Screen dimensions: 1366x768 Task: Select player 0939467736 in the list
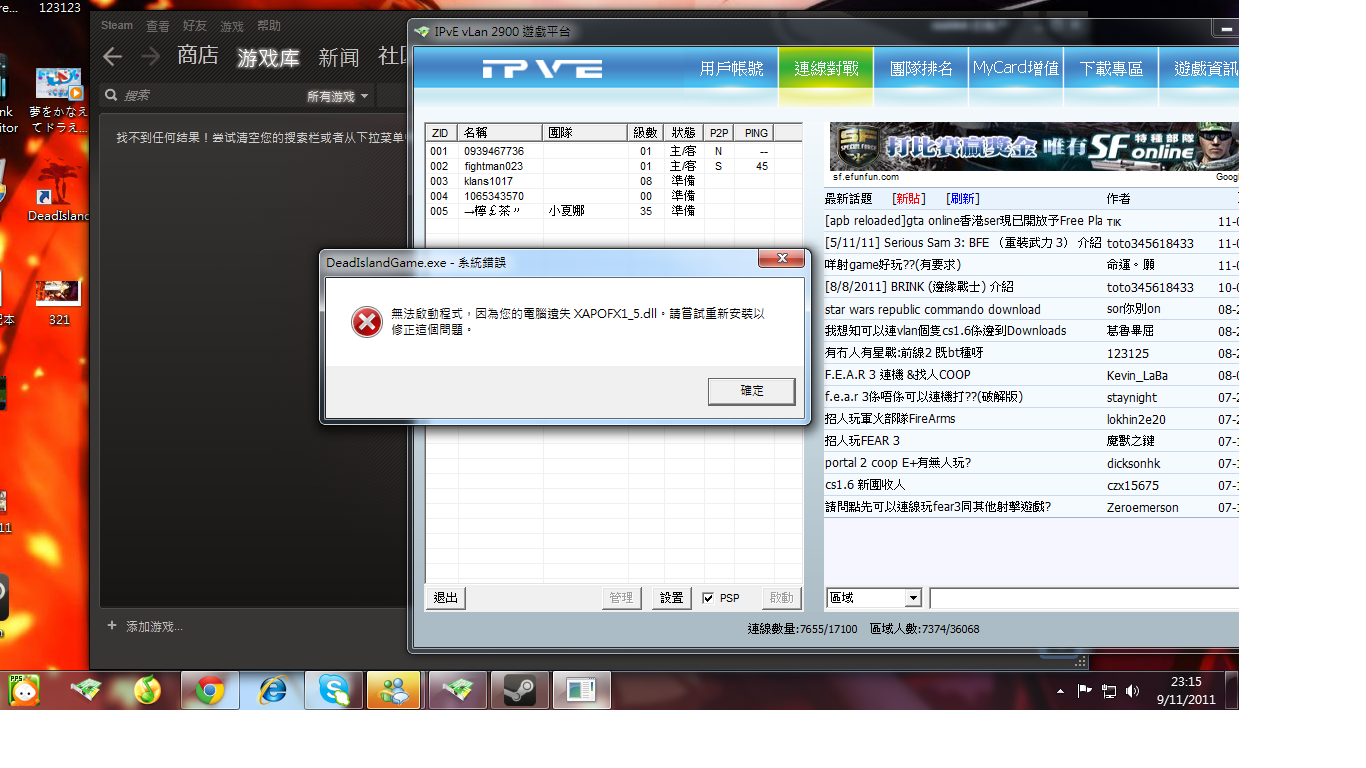[614, 151]
